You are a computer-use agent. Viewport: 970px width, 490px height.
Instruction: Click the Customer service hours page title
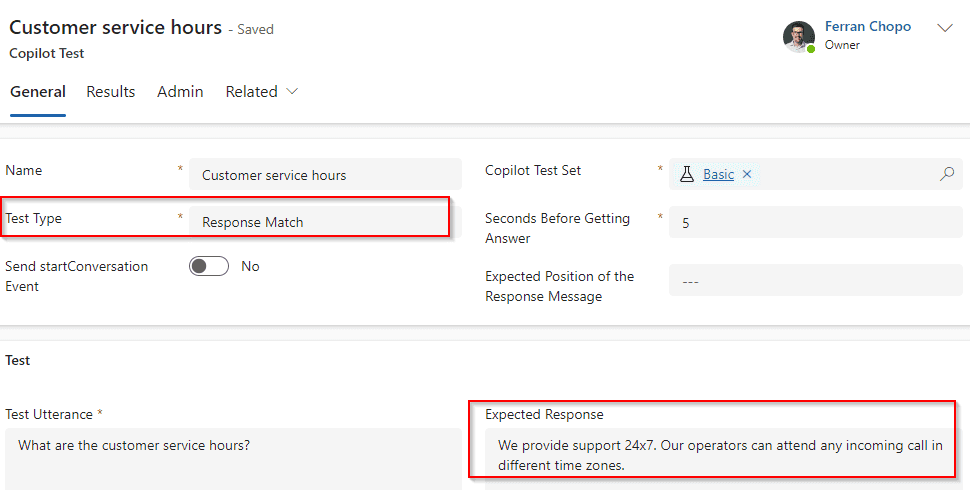(x=116, y=27)
